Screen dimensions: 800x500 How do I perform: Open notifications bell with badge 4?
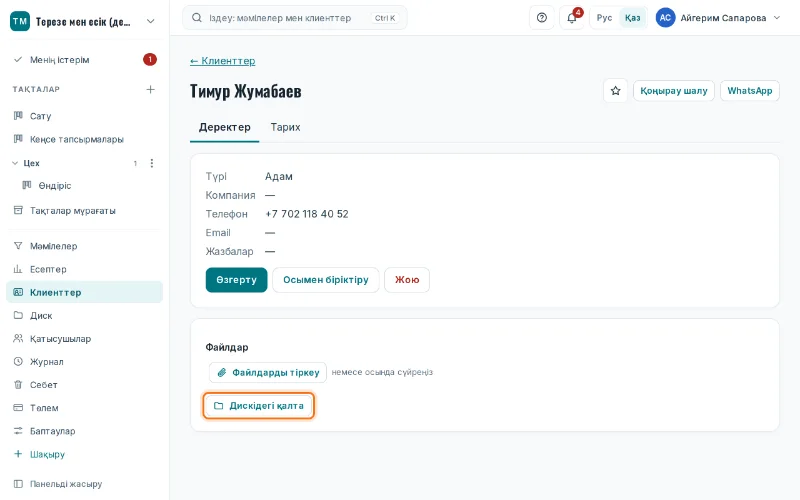(x=572, y=18)
